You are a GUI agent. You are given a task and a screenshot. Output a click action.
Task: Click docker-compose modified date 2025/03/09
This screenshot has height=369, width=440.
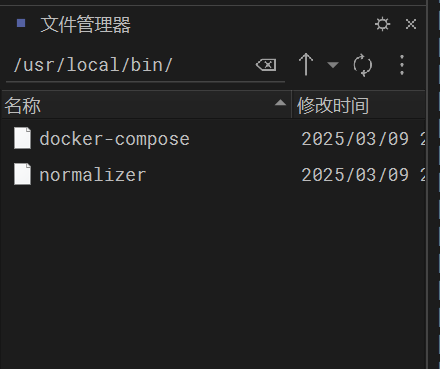[355, 139]
